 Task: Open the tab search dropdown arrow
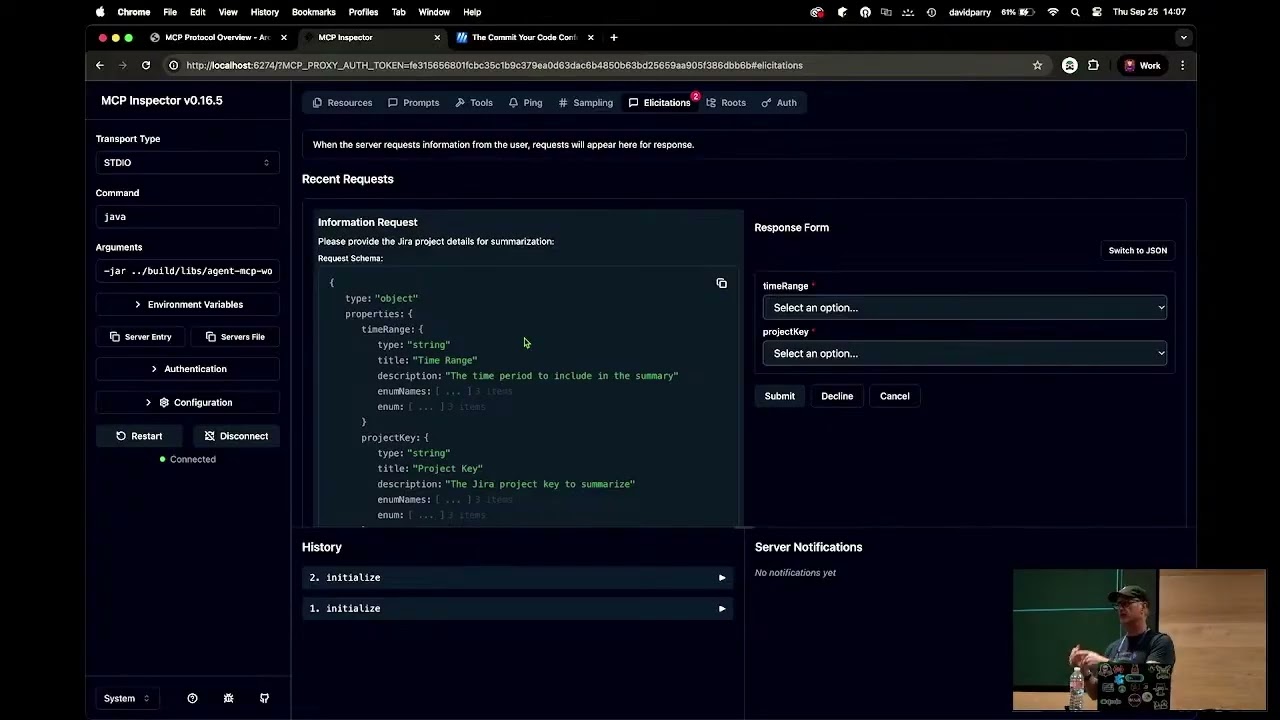[1183, 37]
